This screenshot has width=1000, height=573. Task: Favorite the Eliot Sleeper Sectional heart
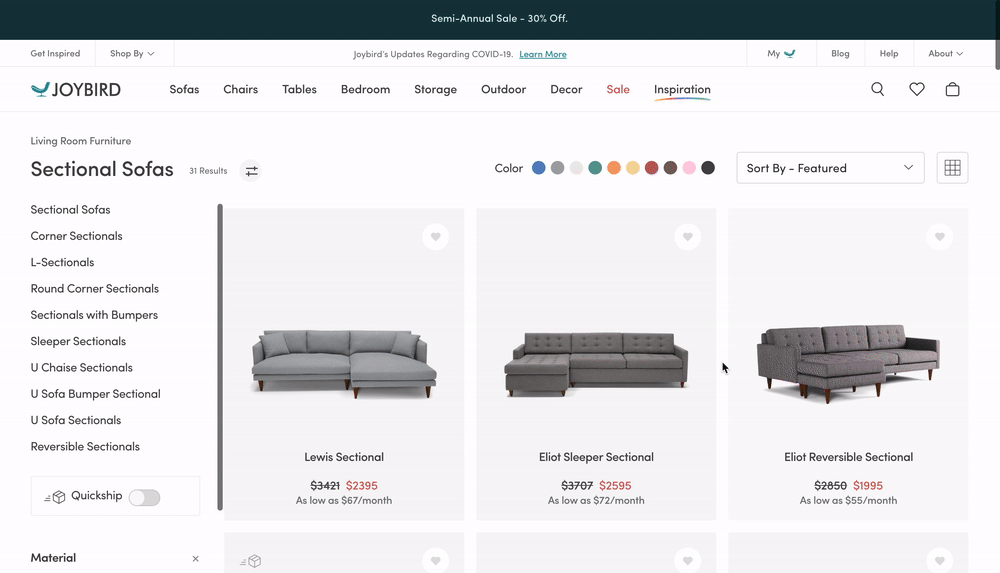(688, 237)
